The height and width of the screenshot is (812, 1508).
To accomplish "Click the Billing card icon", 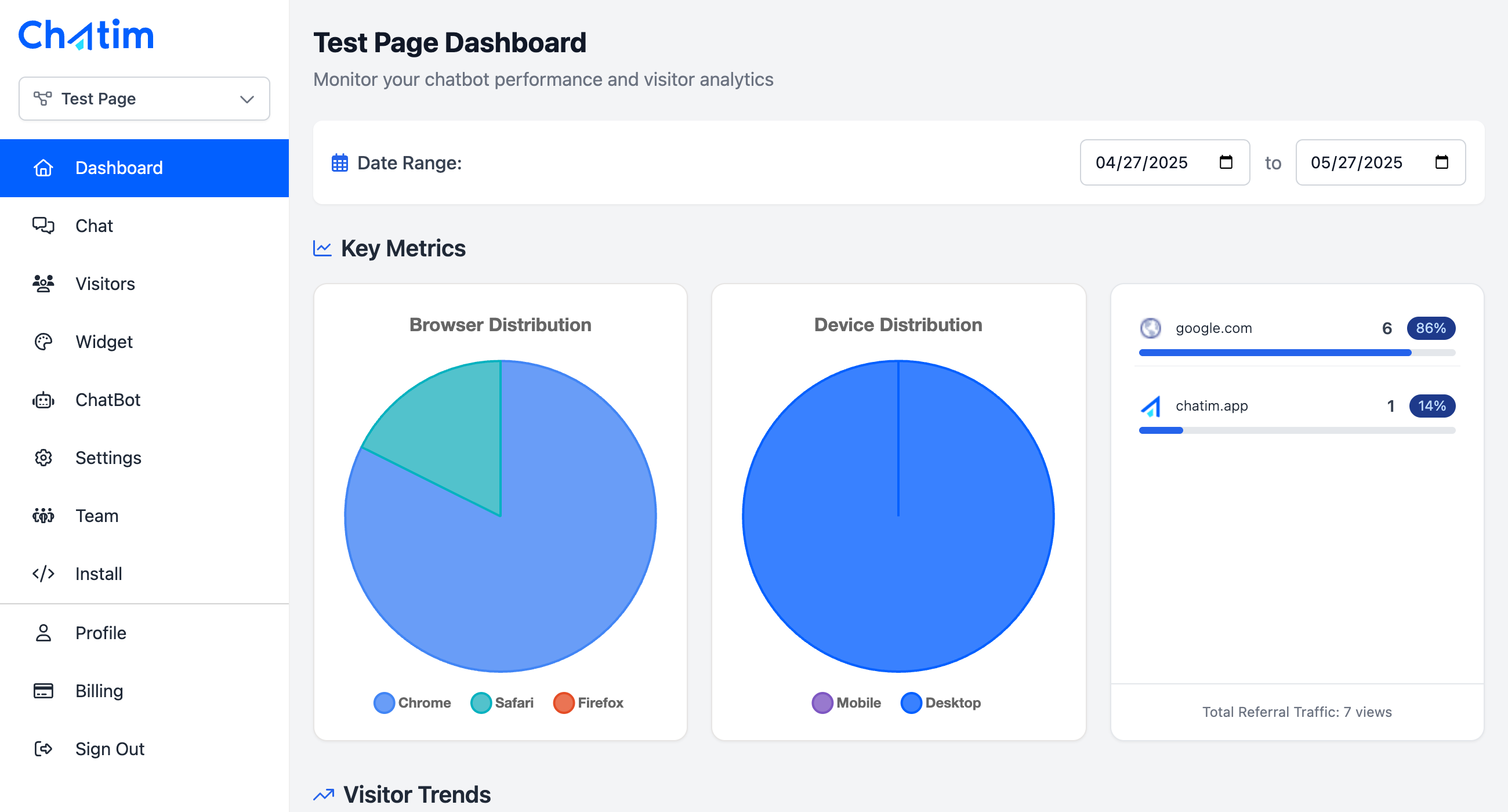I will click(43, 691).
